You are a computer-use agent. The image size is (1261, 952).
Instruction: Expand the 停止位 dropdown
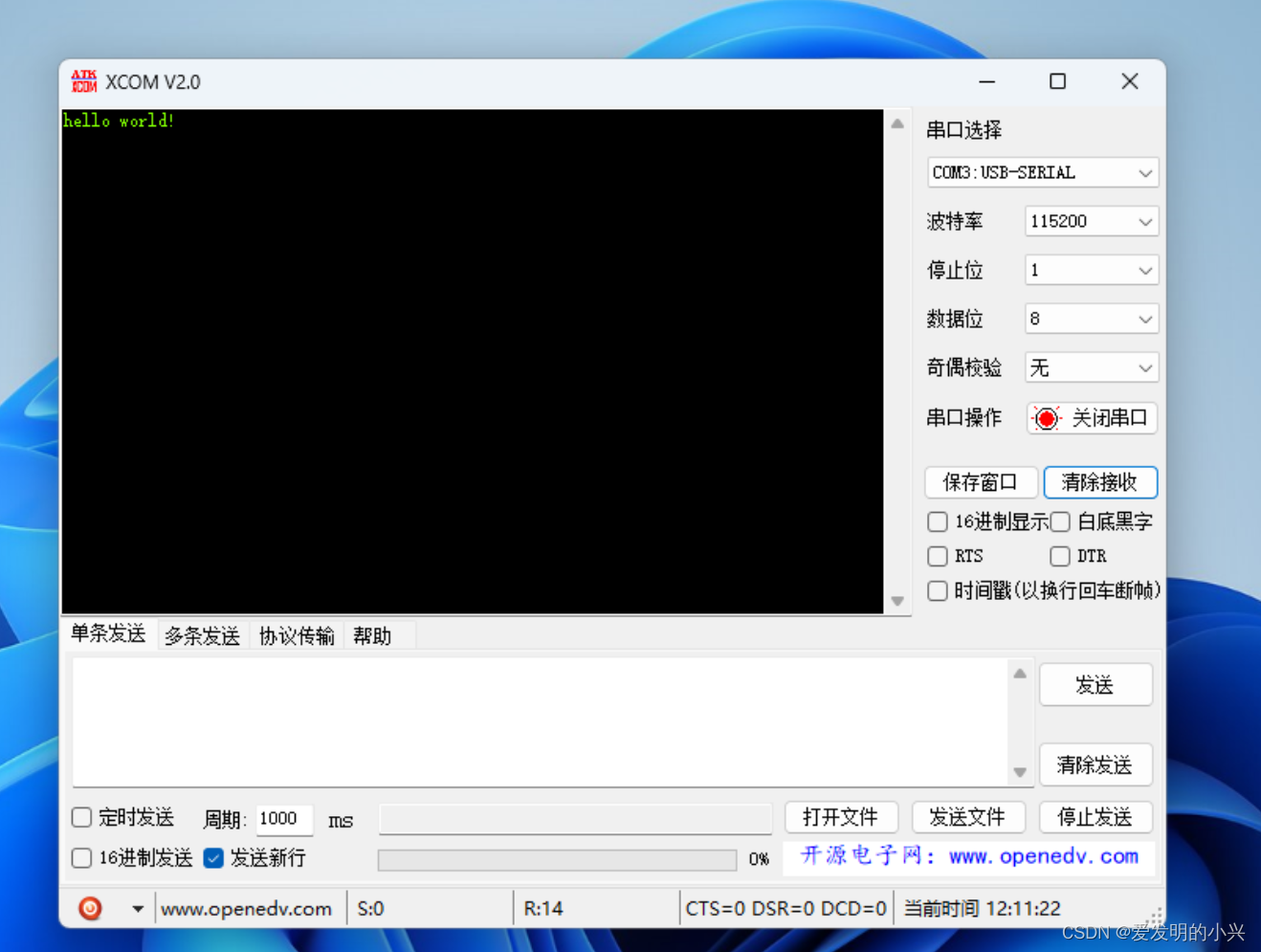pos(1091,271)
